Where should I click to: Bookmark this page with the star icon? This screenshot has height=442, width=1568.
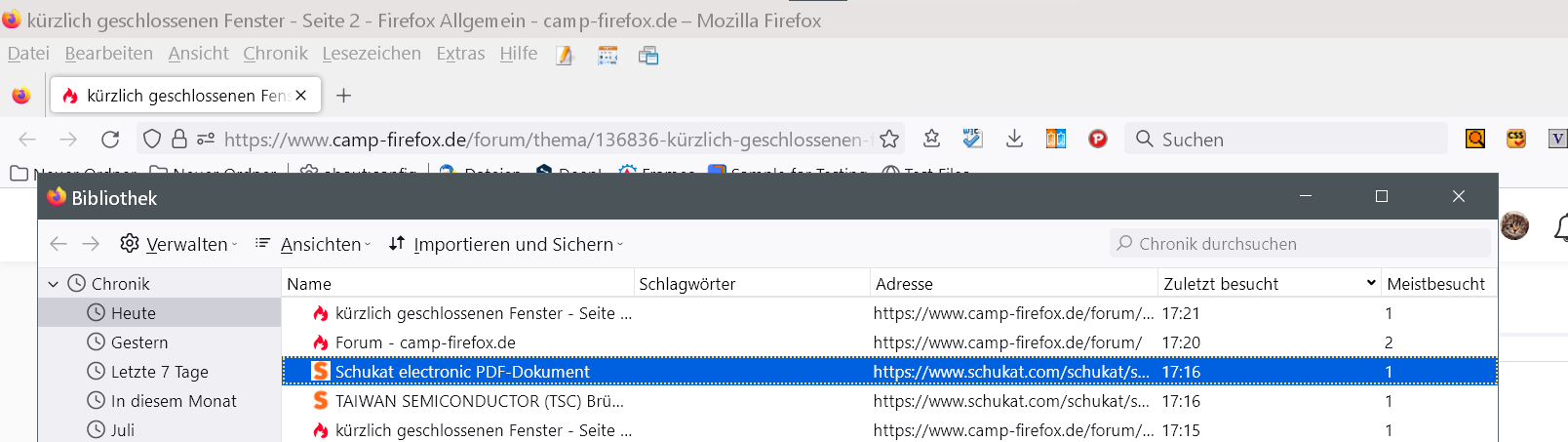click(x=888, y=140)
